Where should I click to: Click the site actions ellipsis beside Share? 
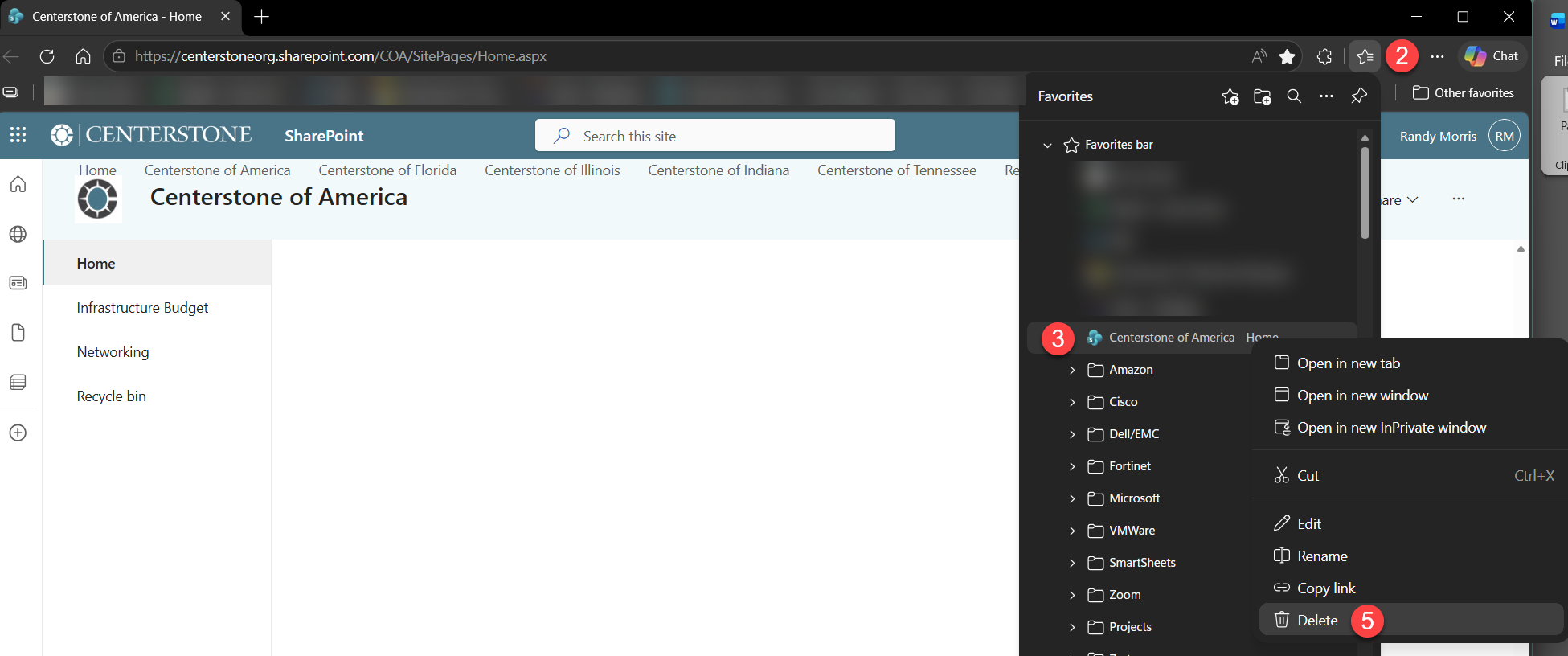coord(1459,199)
